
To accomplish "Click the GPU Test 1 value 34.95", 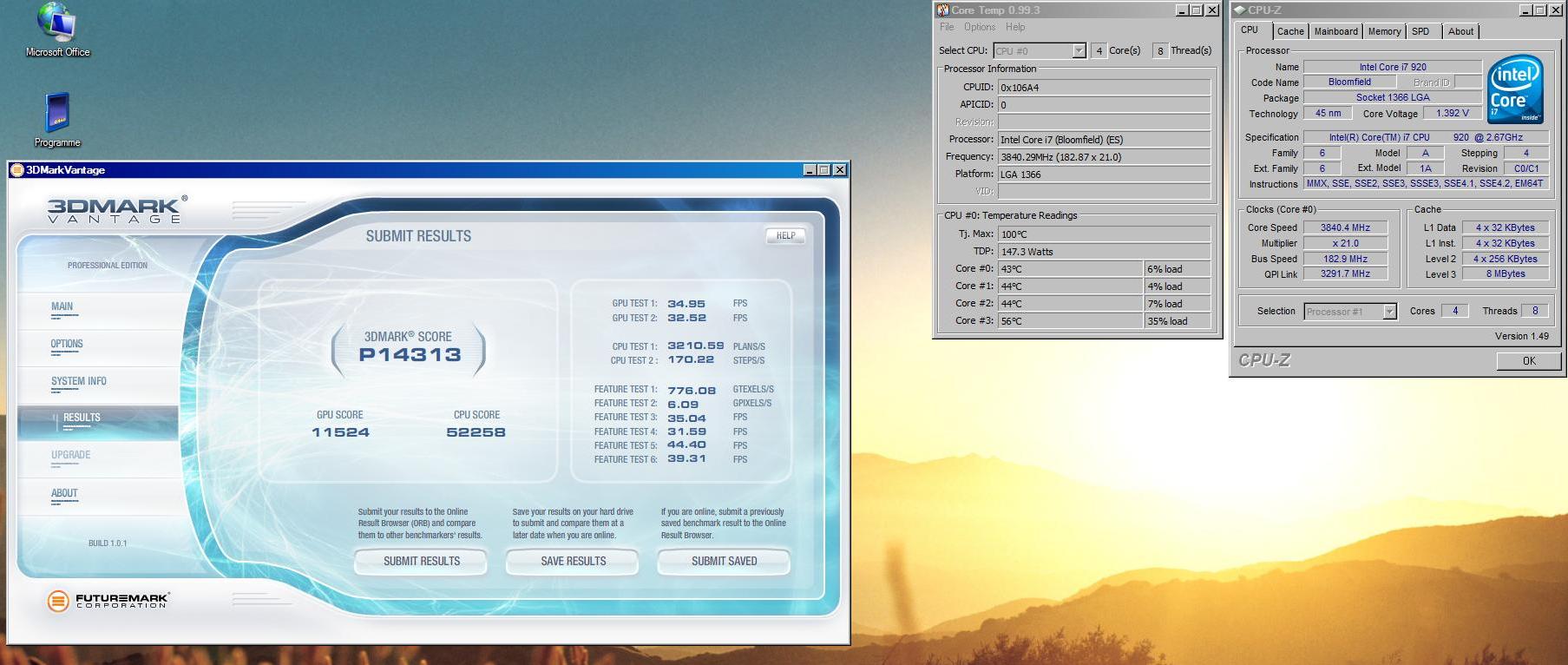I will pyautogui.click(x=686, y=304).
